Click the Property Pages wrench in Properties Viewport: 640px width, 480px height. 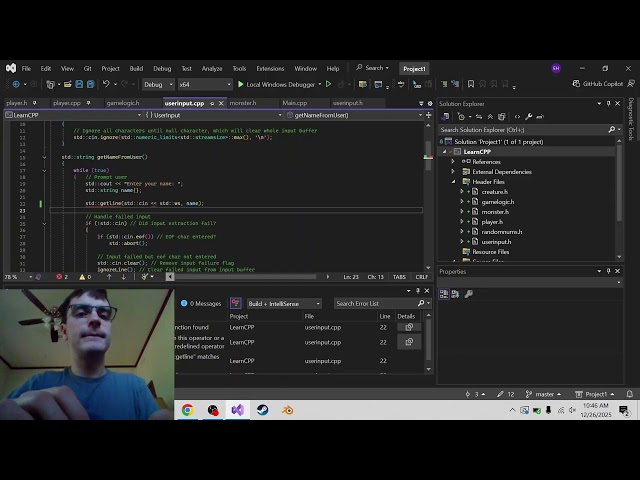point(469,294)
